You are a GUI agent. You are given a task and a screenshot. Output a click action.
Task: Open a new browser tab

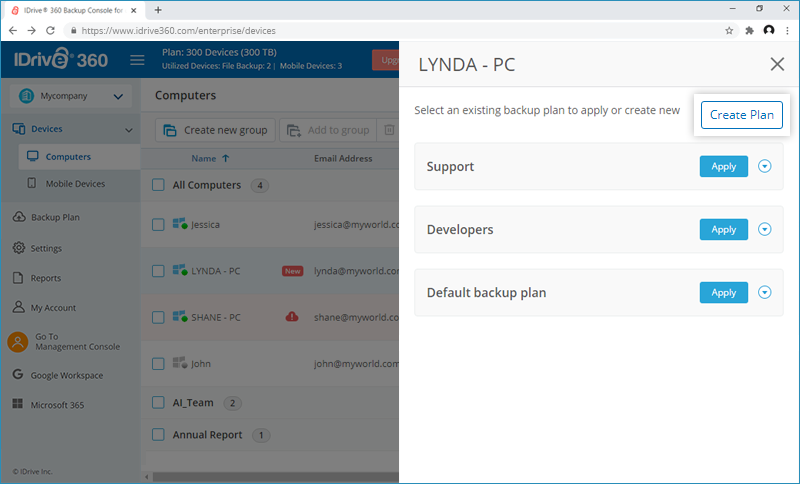click(x=158, y=10)
